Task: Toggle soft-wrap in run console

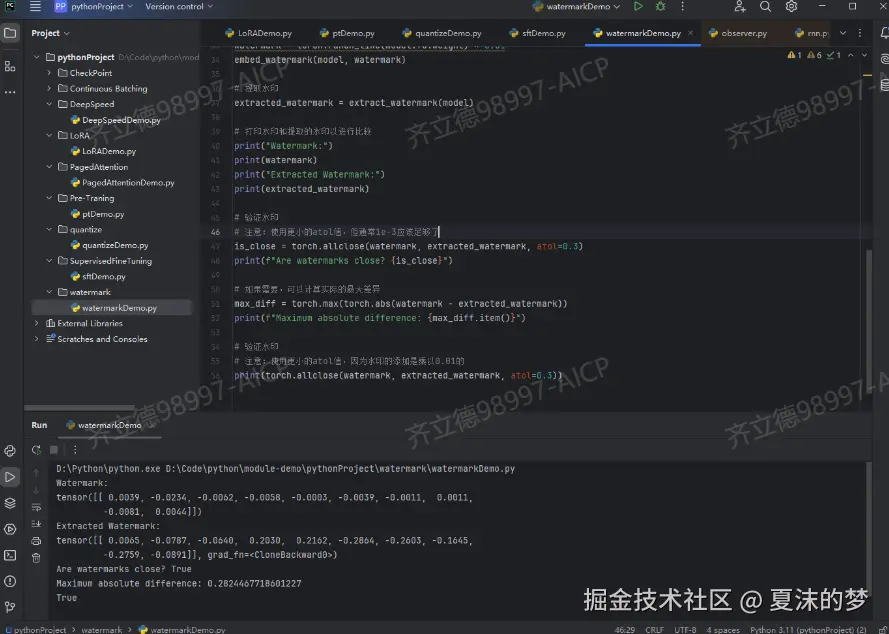Action: [36, 507]
